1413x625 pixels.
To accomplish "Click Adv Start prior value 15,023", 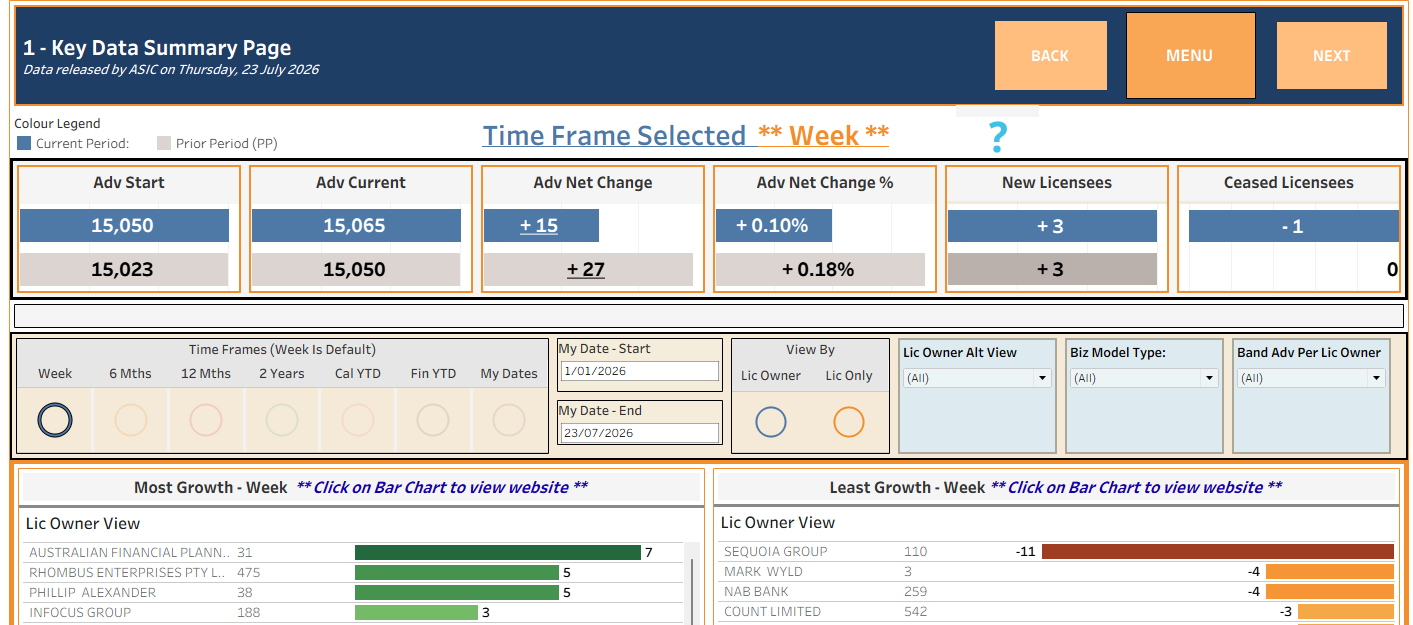I will pos(124,270).
